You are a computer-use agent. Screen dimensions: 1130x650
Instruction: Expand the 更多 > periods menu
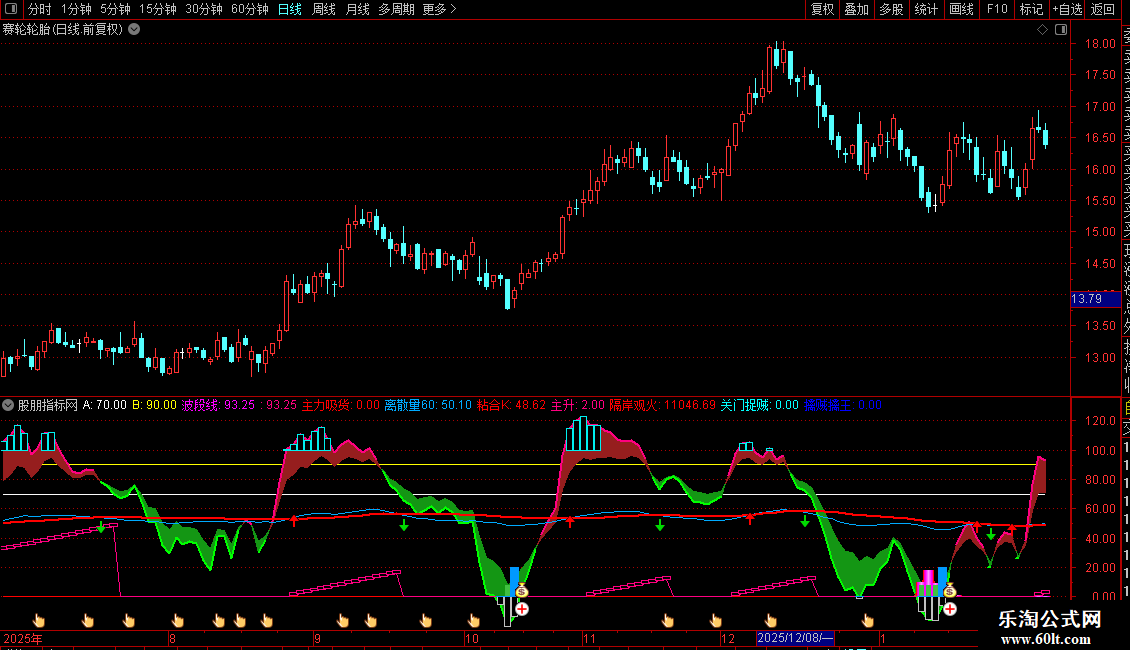[x=440, y=9]
